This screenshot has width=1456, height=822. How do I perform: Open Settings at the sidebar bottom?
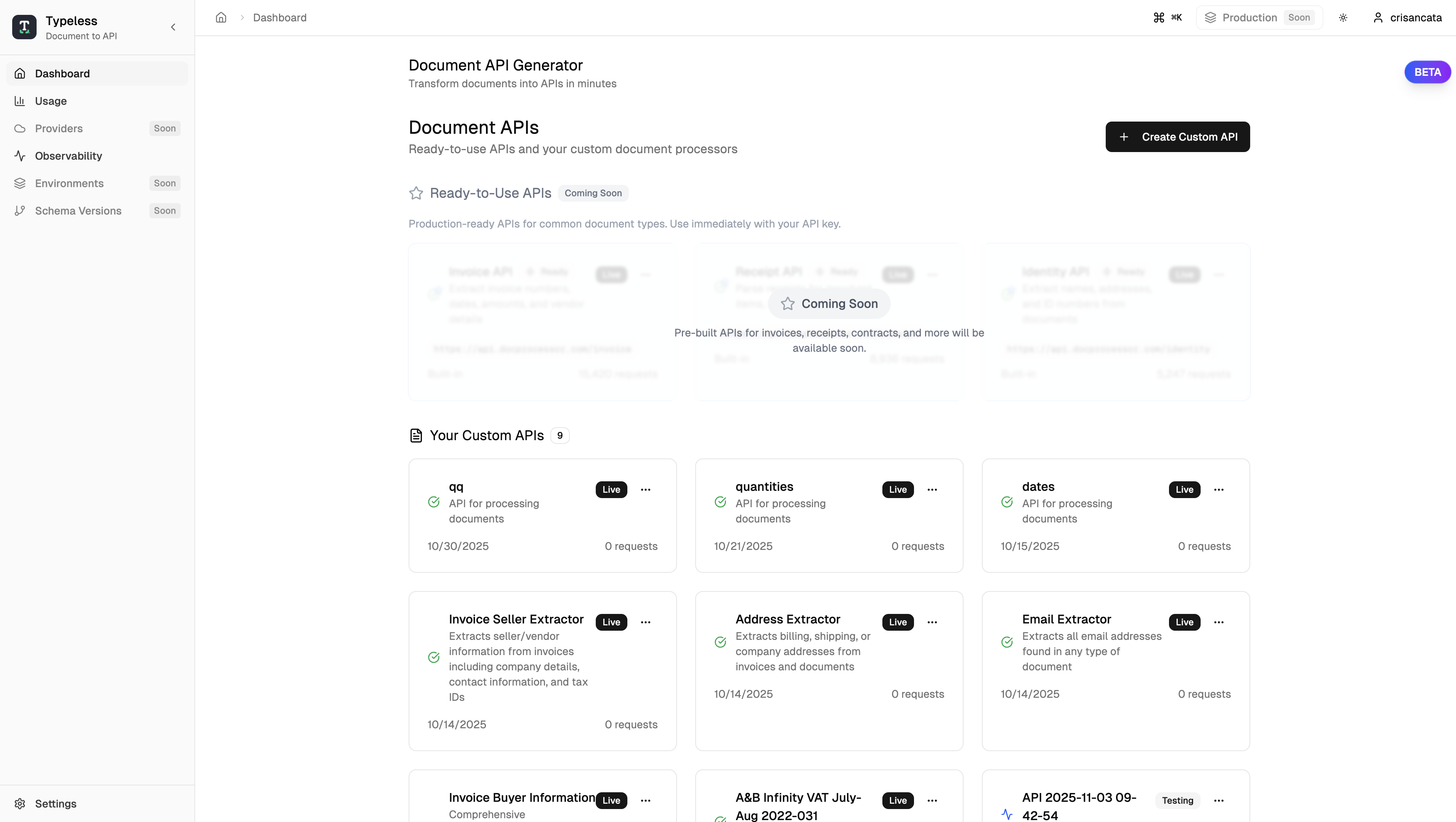coord(55,803)
